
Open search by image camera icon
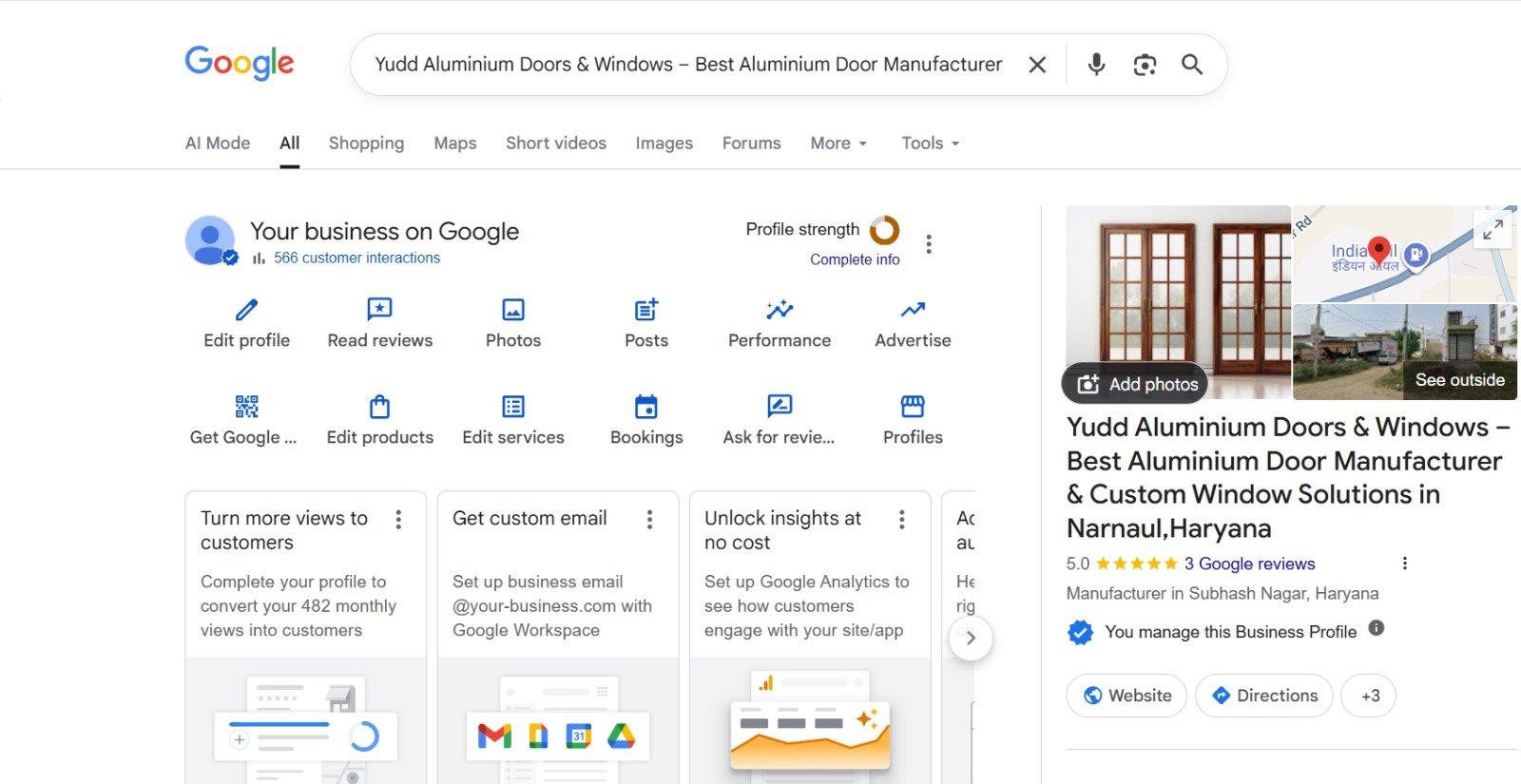pyautogui.click(x=1145, y=65)
